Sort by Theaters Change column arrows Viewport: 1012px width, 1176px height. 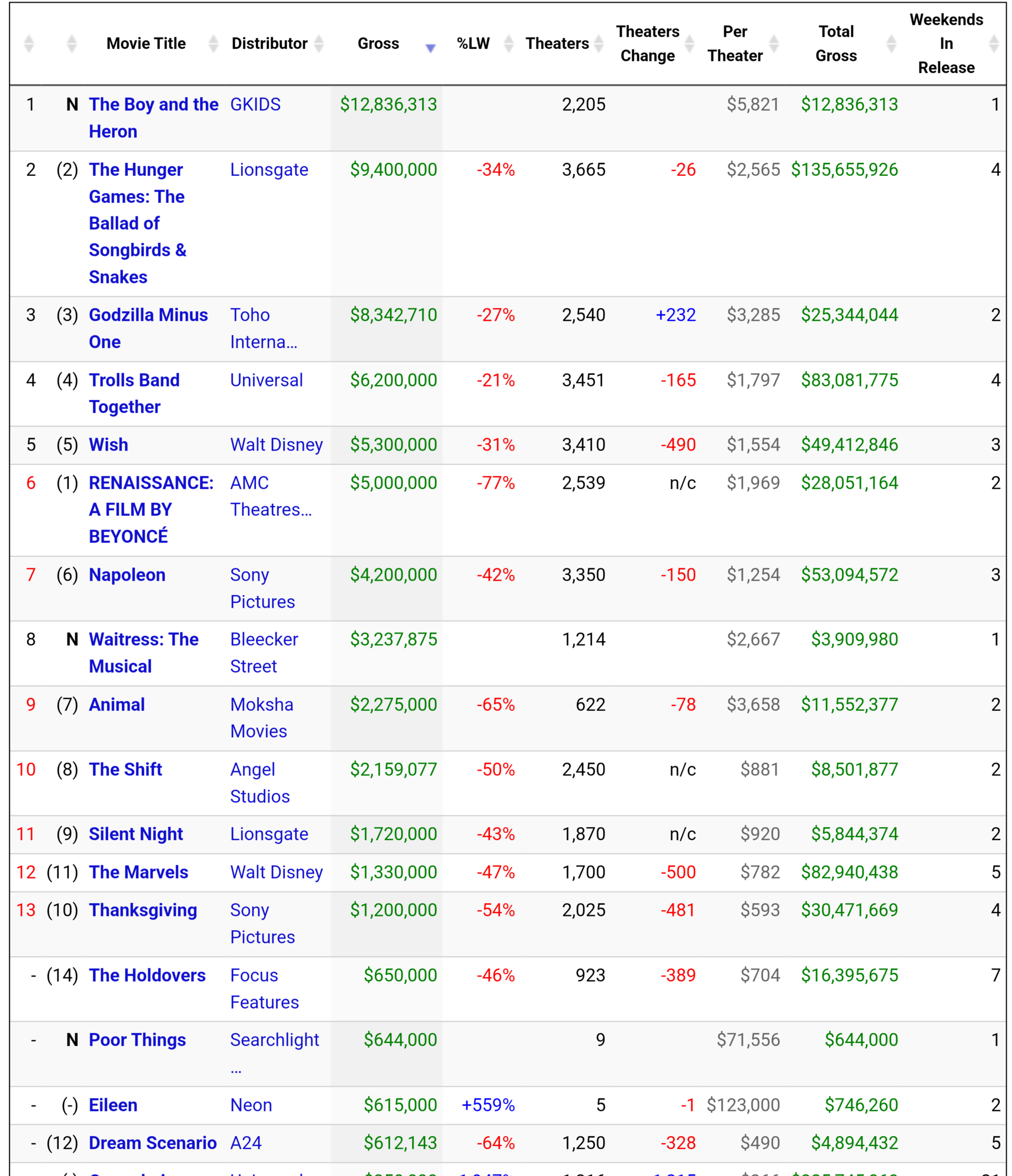689,44
